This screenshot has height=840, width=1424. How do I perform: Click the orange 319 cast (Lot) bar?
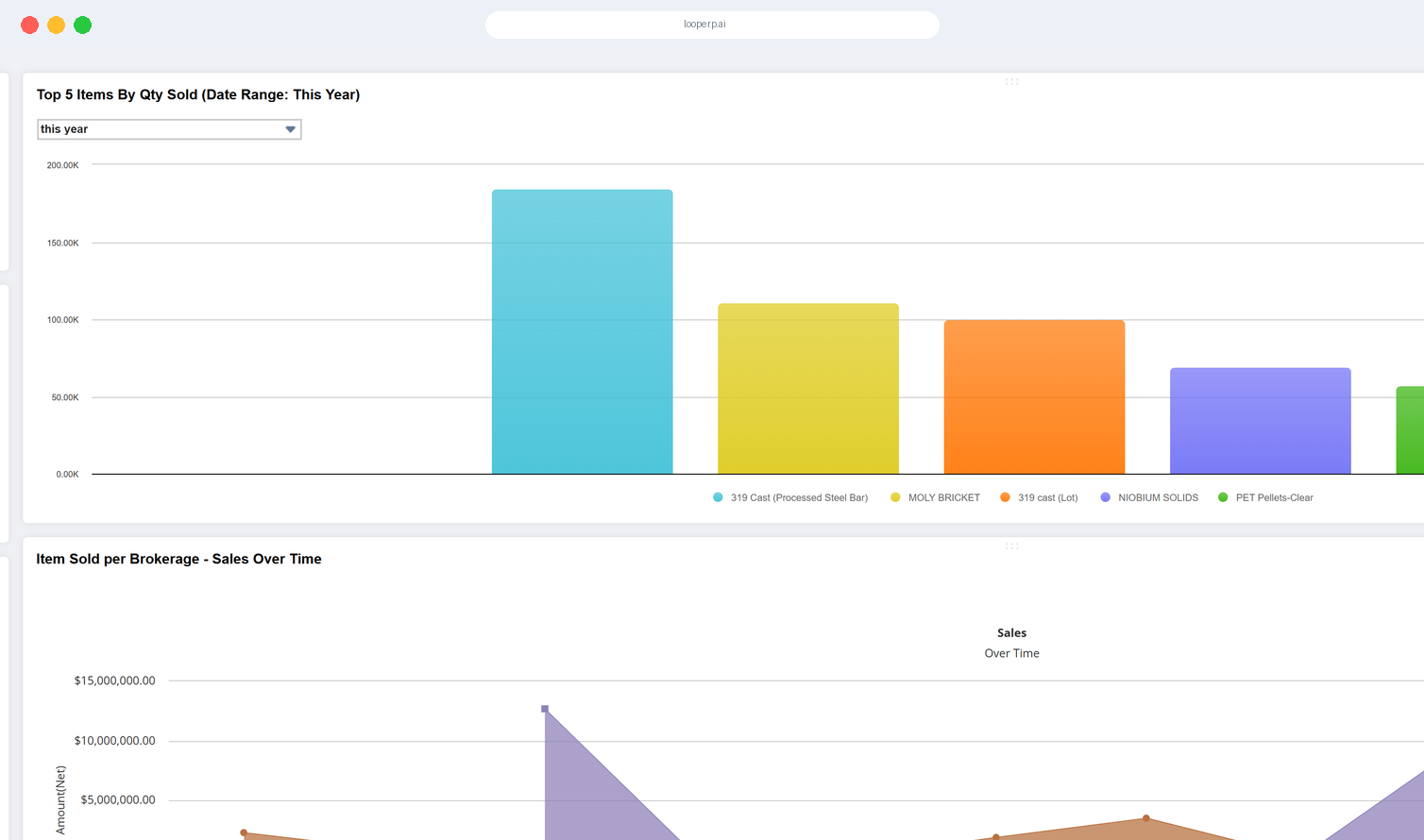[1034, 396]
